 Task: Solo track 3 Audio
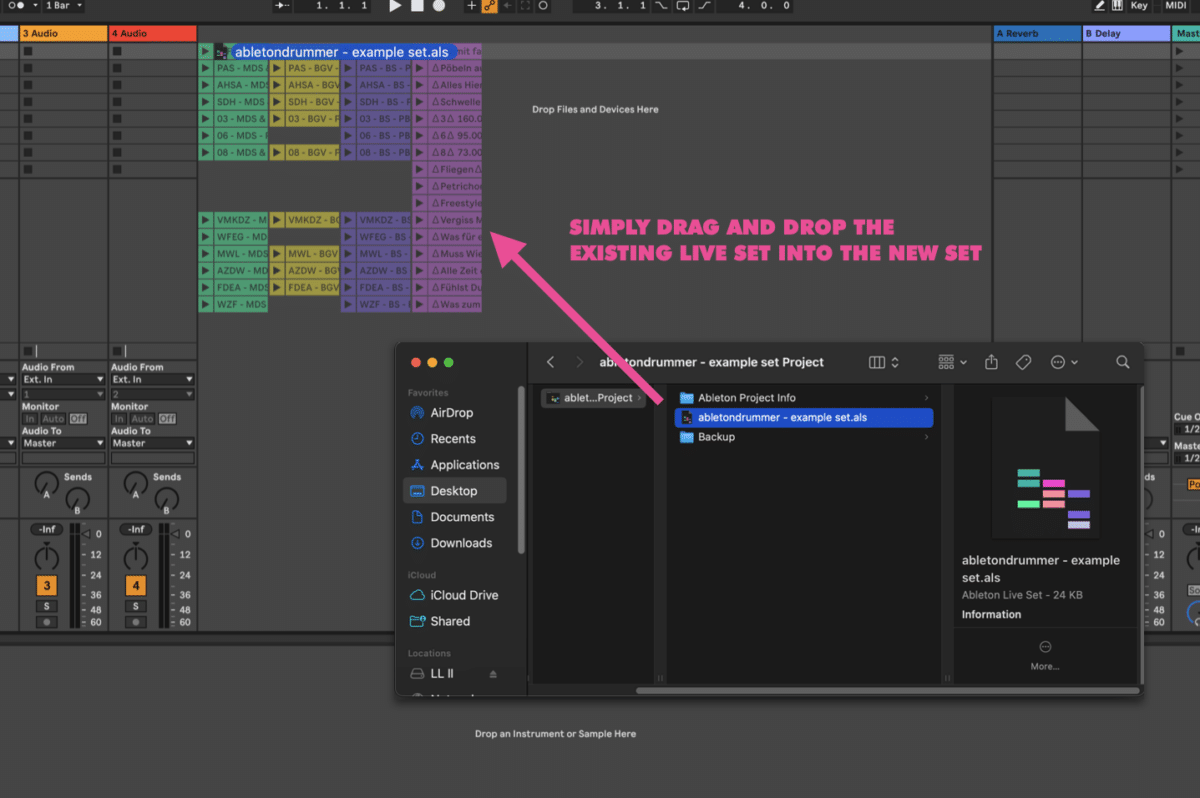pos(46,606)
